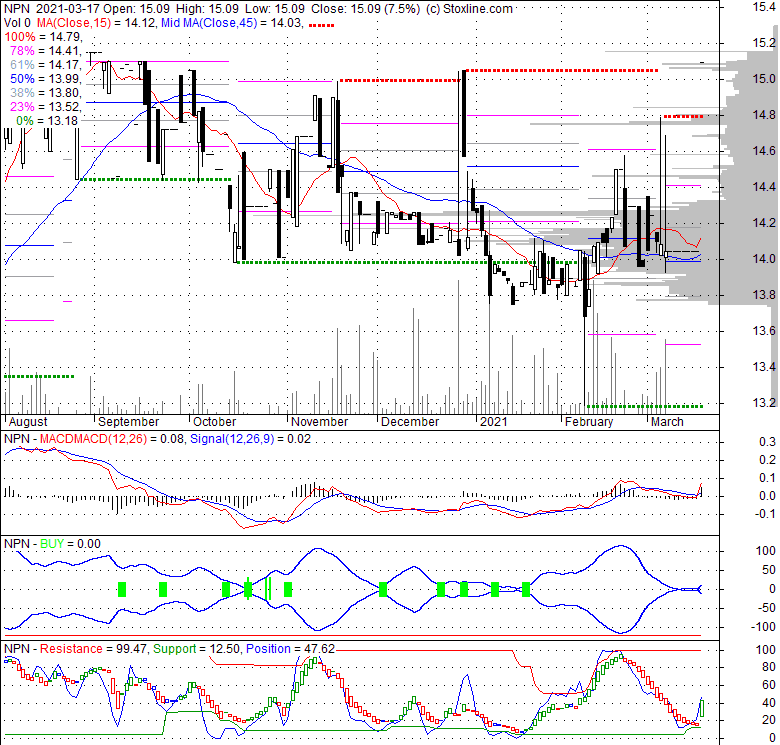The image size is (780, 745).
Task: Click the Position = 47.62 label
Action: coord(291,649)
